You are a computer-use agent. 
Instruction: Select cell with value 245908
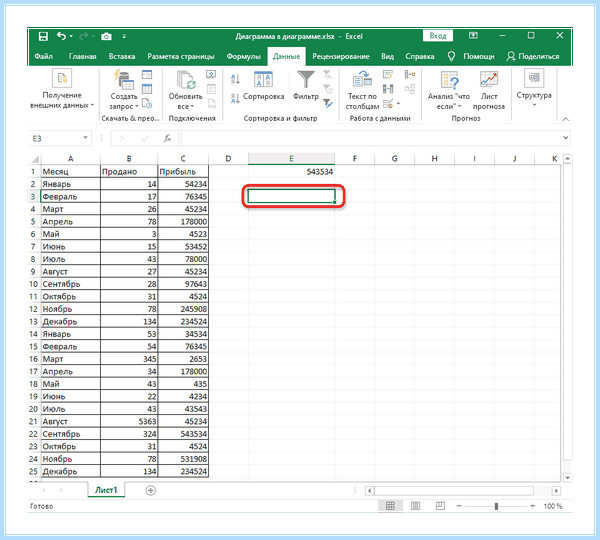point(183,309)
